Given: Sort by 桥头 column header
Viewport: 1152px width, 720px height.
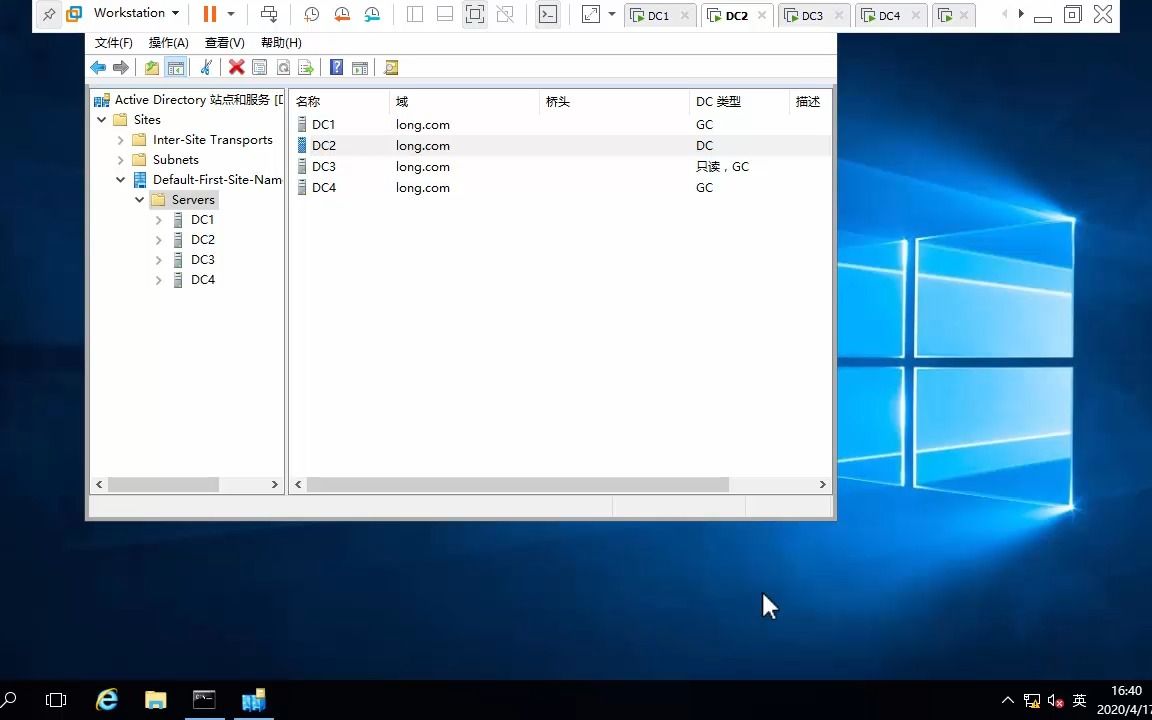Looking at the screenshot, I should click(614, 102).
